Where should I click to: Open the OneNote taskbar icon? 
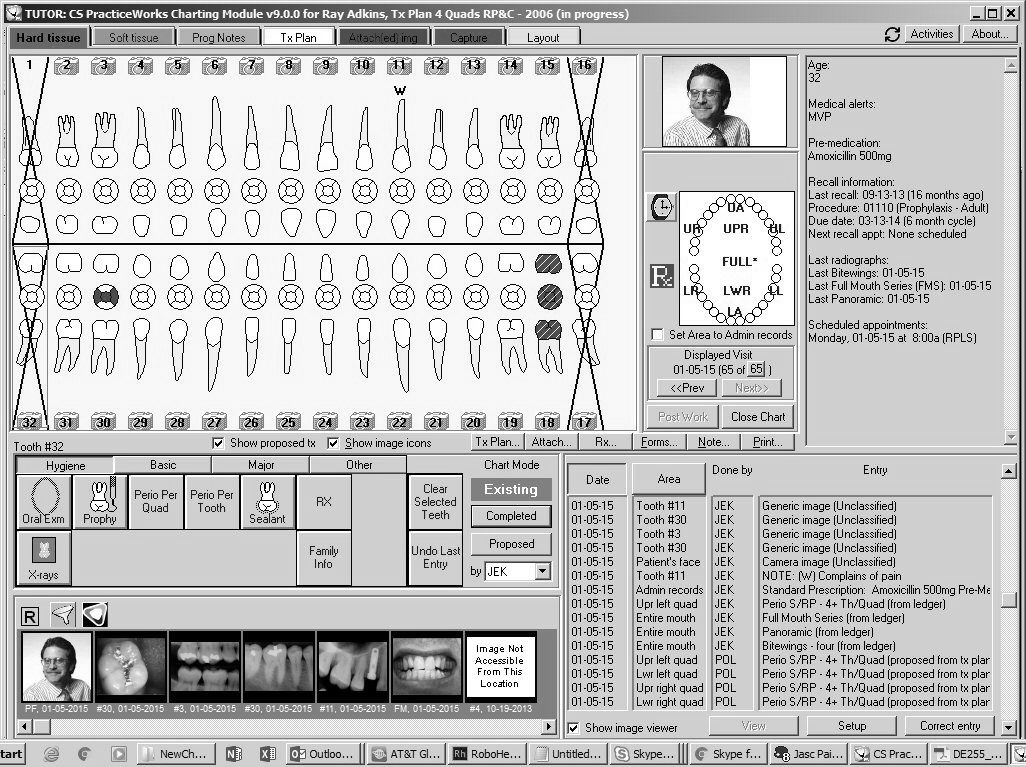234,754
